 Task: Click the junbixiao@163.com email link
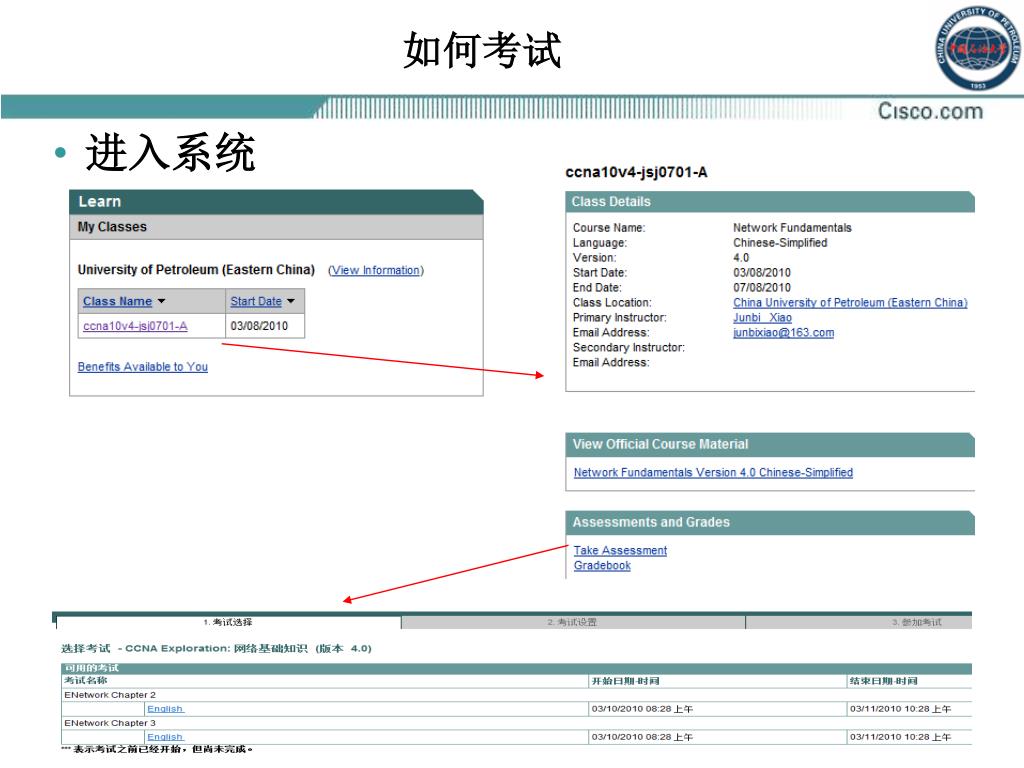[x=783, y=332]
